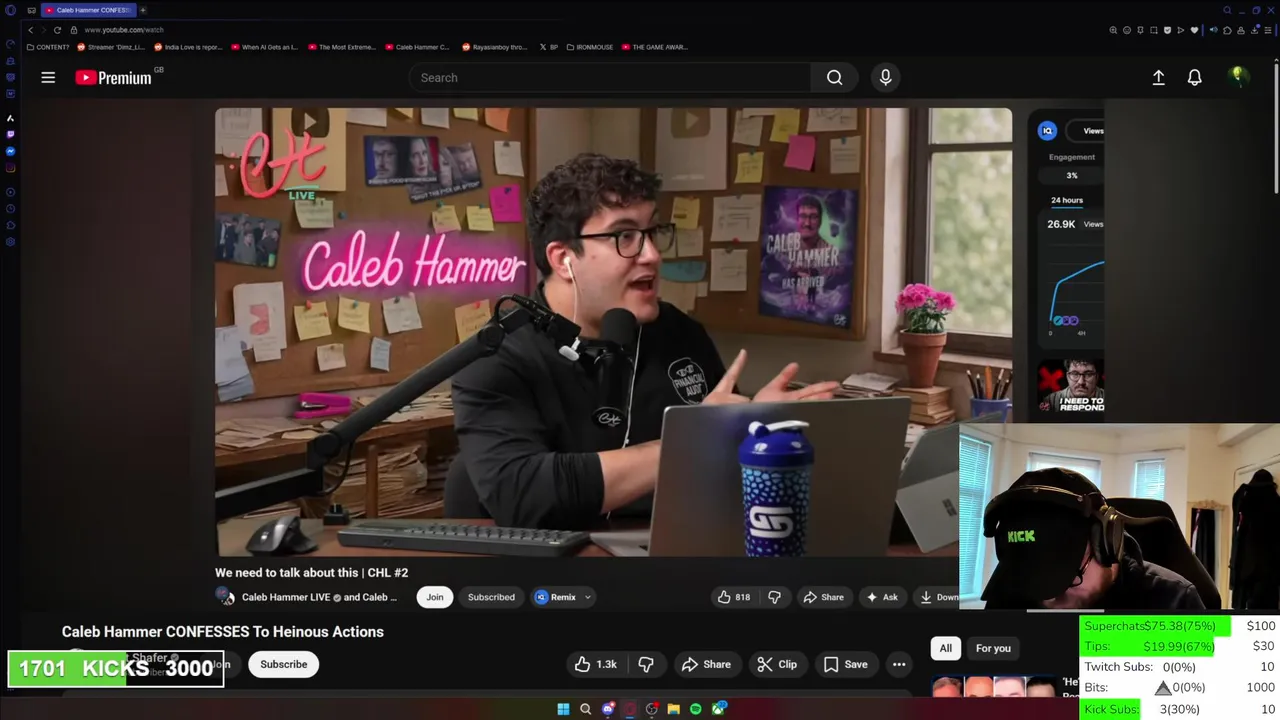Open a new browser tab with plus
The height and width of the screenshot is (720, 1280).
pyautogui.click(x=143, y=10)
